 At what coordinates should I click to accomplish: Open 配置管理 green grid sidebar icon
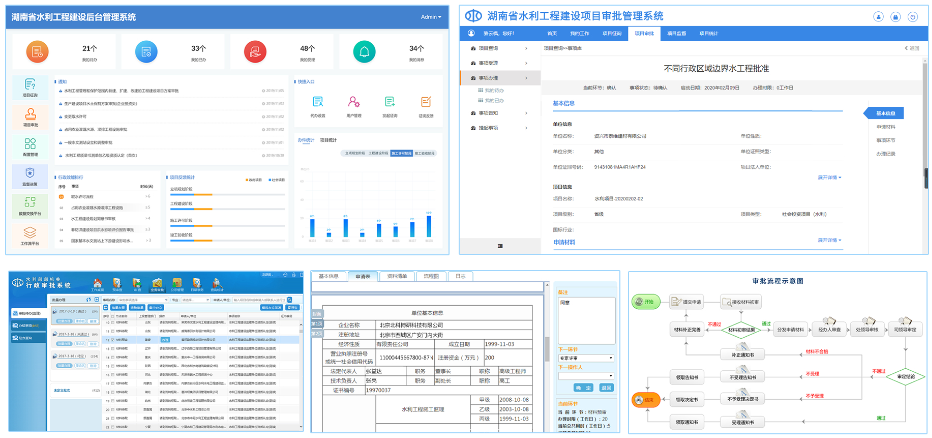[x=30, y=148]
